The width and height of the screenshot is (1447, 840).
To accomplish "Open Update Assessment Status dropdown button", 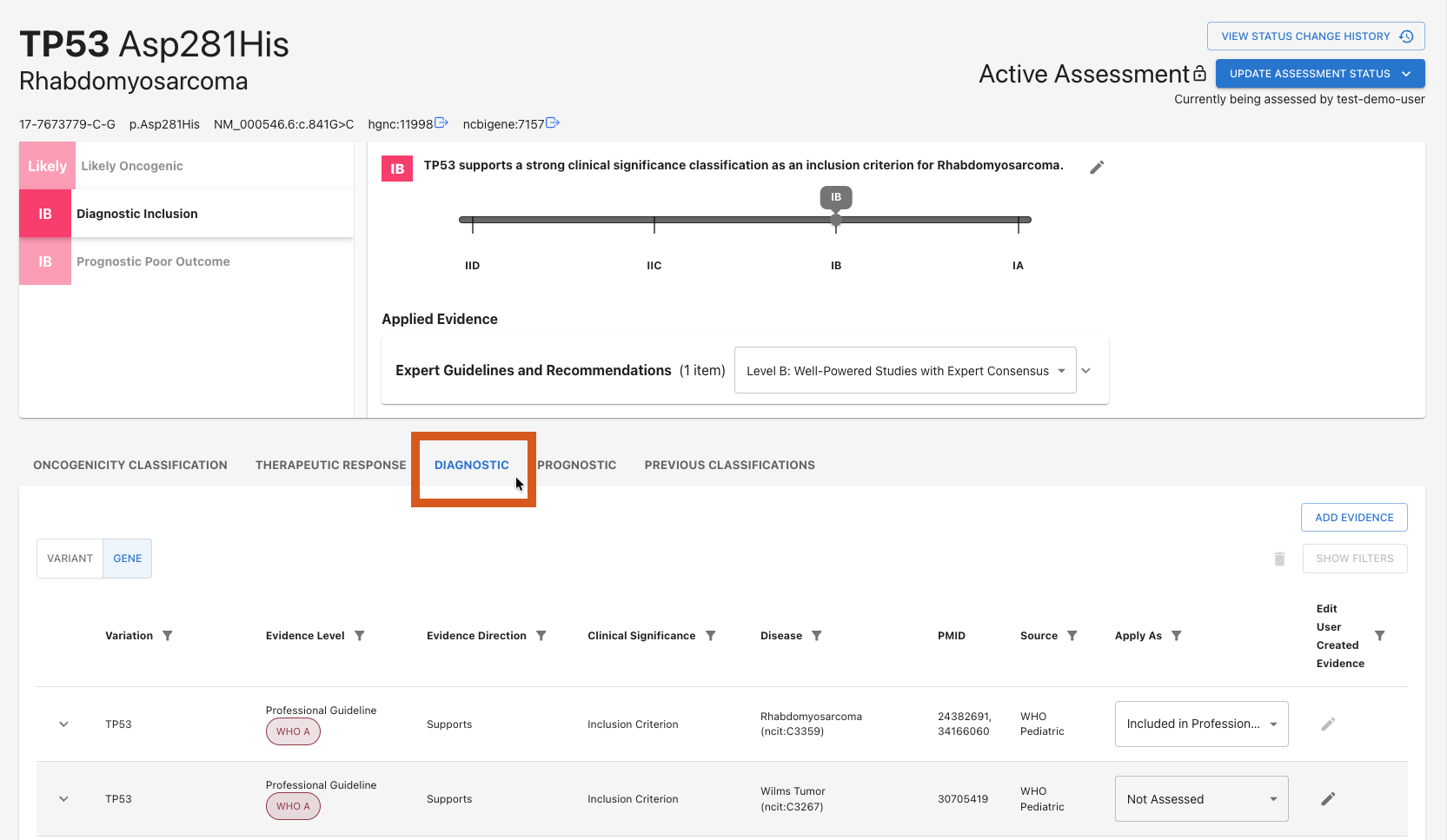I will coord(1320,74).
